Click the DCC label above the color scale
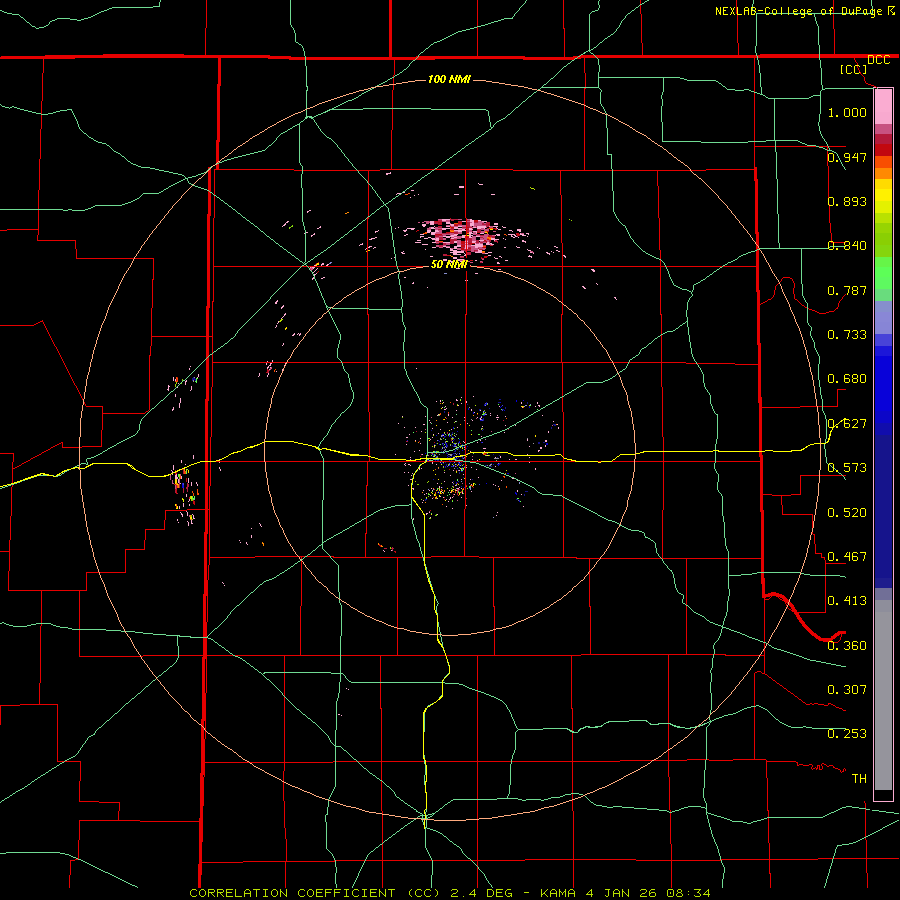Viewport: 900px width, 900px height. click(x=878, y=60)
